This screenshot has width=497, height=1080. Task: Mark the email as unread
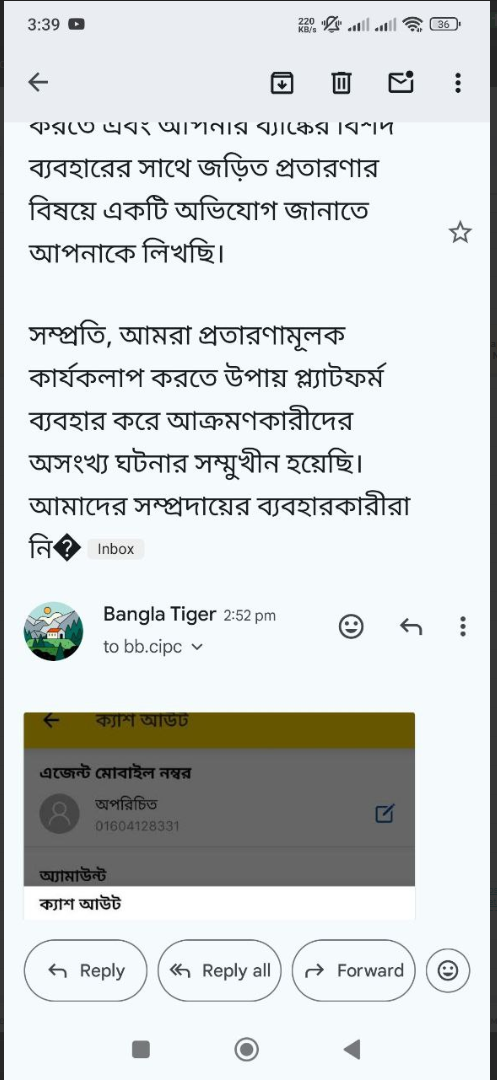click(x=401, y=82)
